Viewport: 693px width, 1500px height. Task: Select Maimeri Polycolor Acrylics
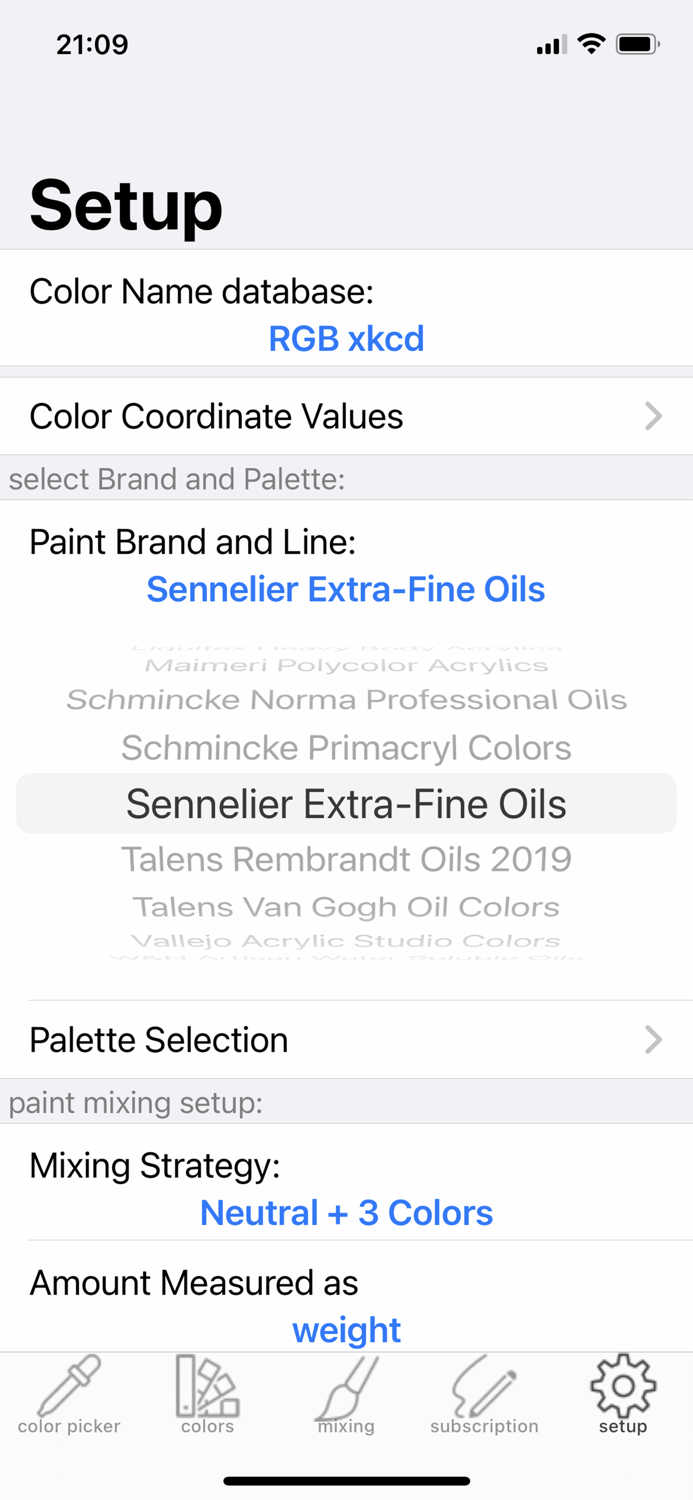pos(346,664)
